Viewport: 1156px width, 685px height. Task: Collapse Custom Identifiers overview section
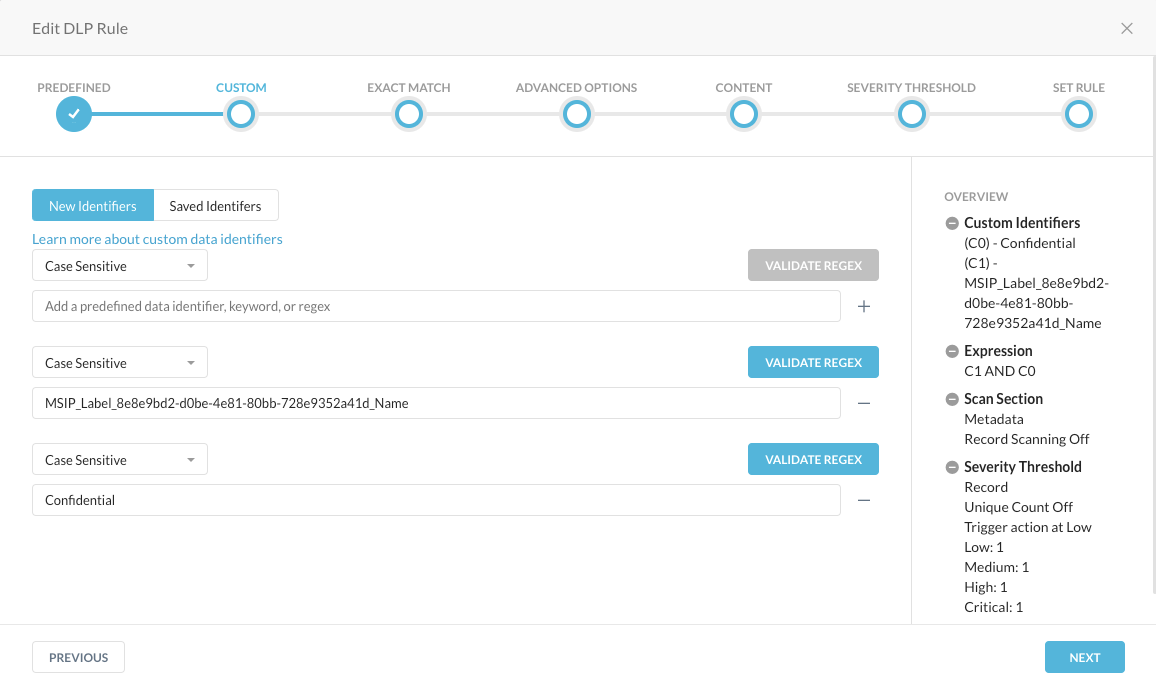(952, 223)
